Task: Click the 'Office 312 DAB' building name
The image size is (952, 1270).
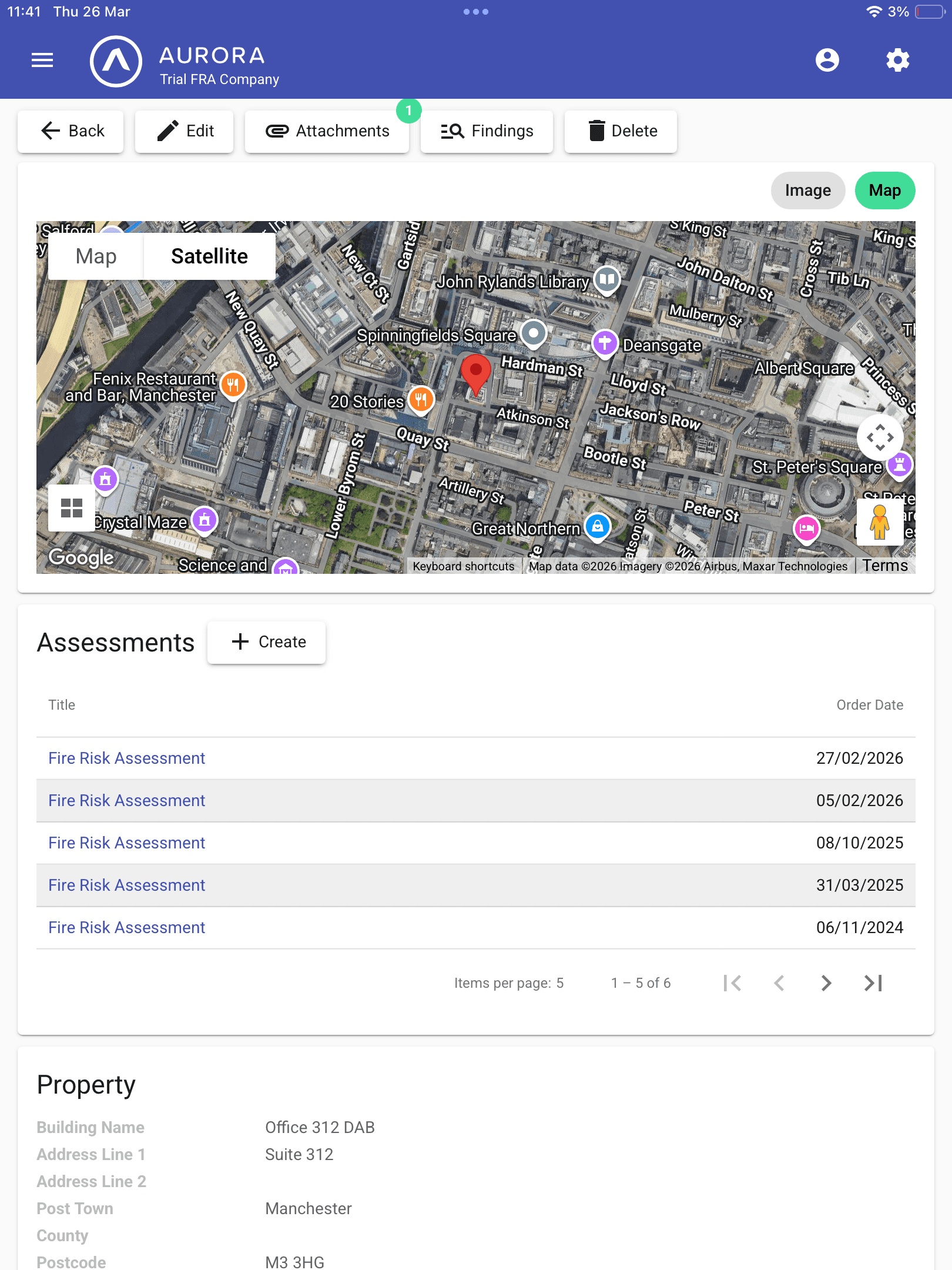Action: [x=320, y=1128]
